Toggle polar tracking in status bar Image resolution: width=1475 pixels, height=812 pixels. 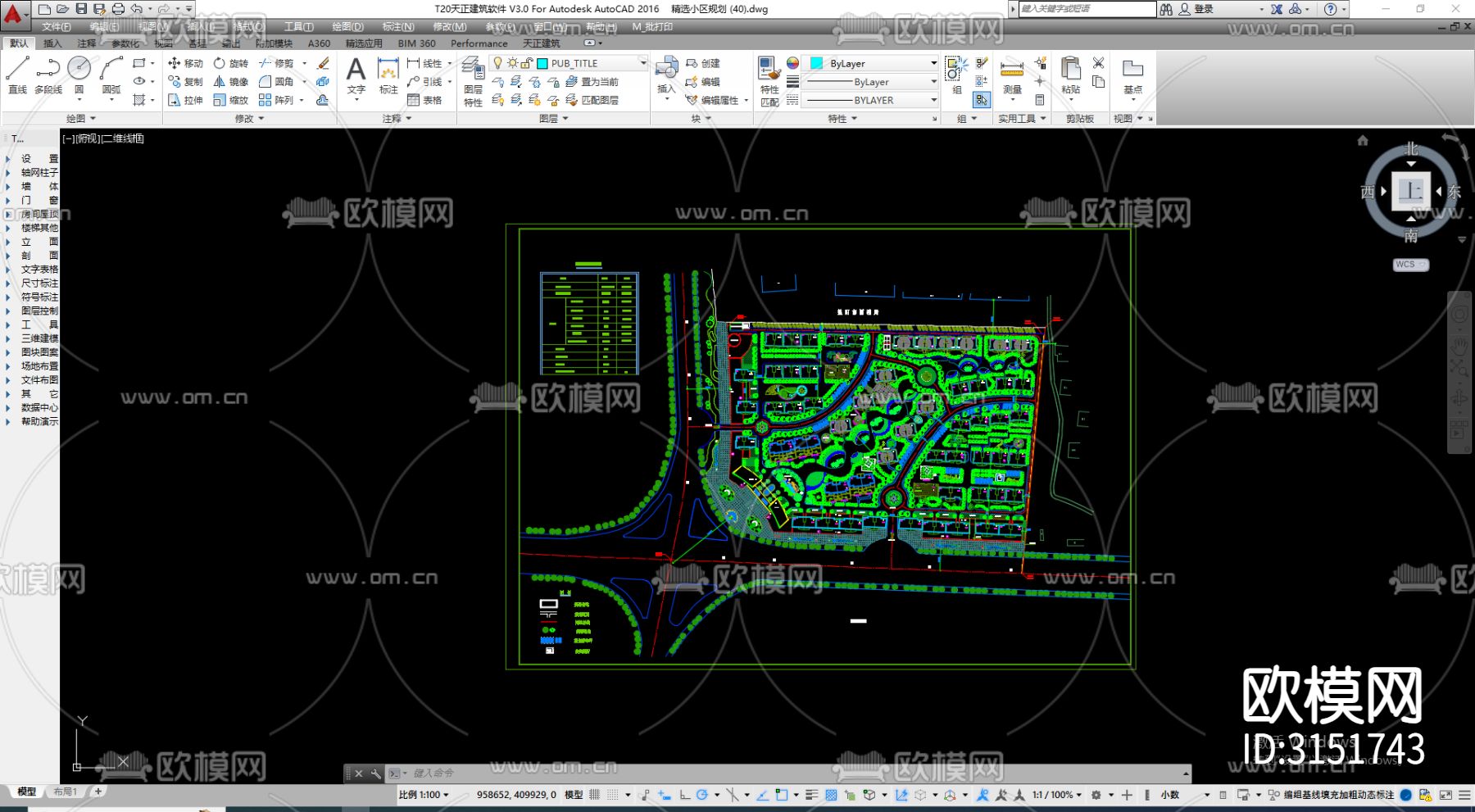coord(702,795)
